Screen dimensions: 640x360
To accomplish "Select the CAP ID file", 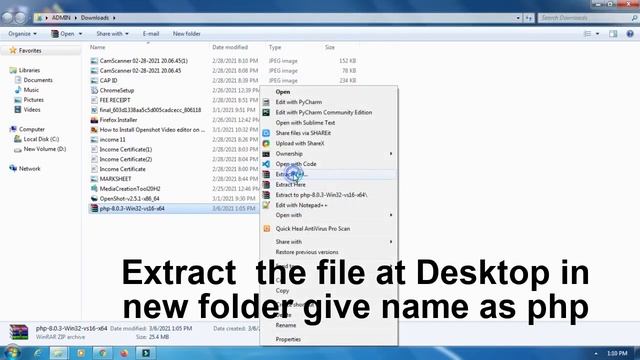I will [108, 80].
